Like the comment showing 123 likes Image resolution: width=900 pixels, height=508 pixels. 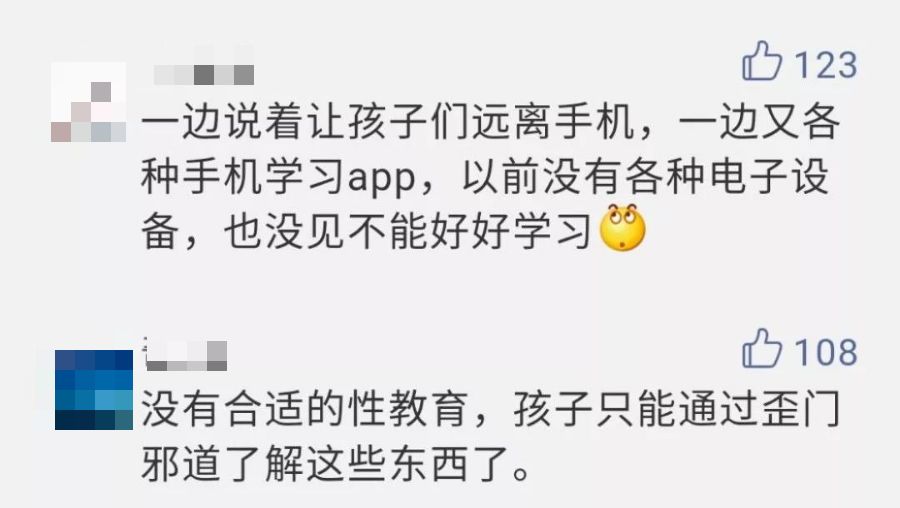click(762, 61)
